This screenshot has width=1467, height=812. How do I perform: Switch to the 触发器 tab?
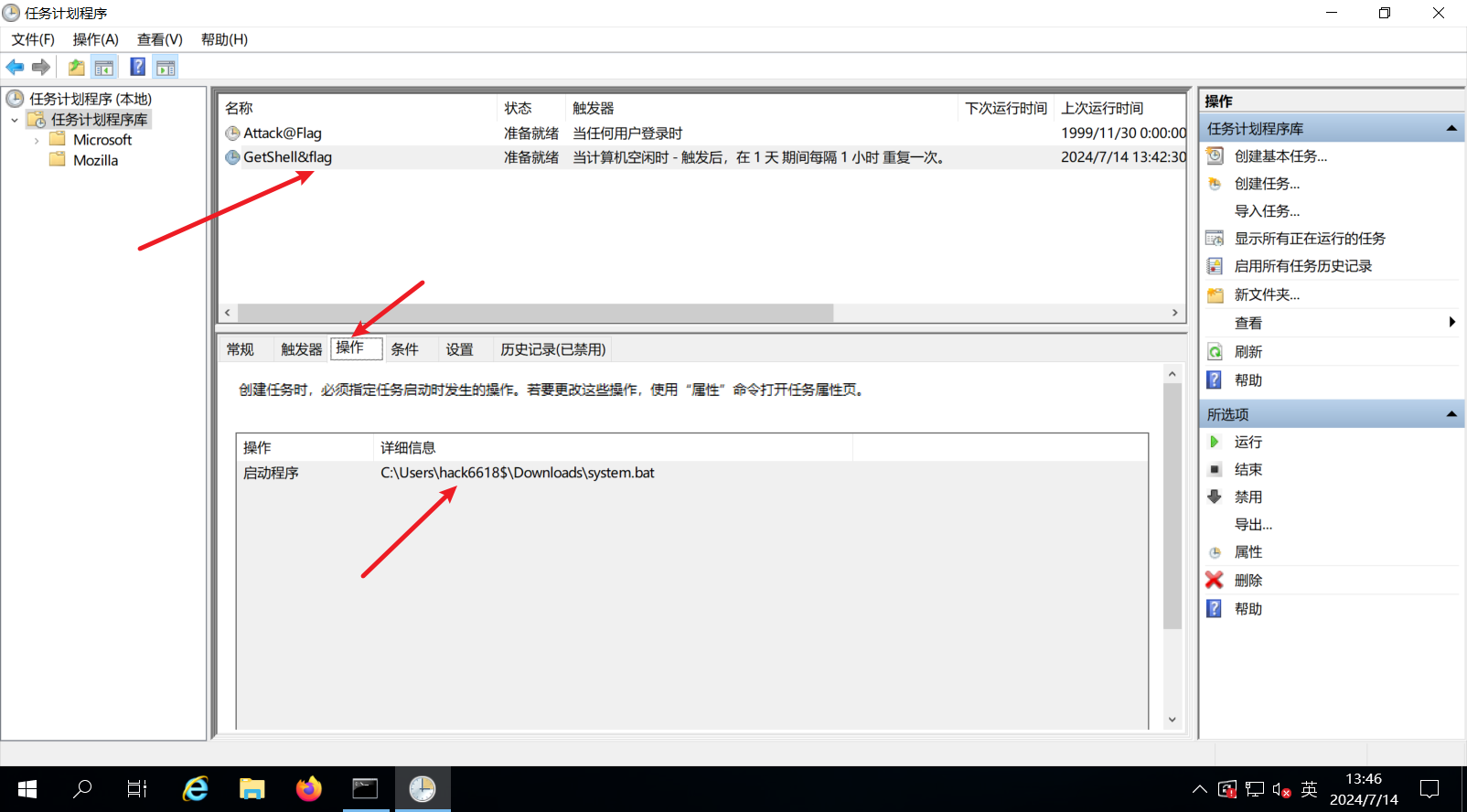[x=301, y=349]
